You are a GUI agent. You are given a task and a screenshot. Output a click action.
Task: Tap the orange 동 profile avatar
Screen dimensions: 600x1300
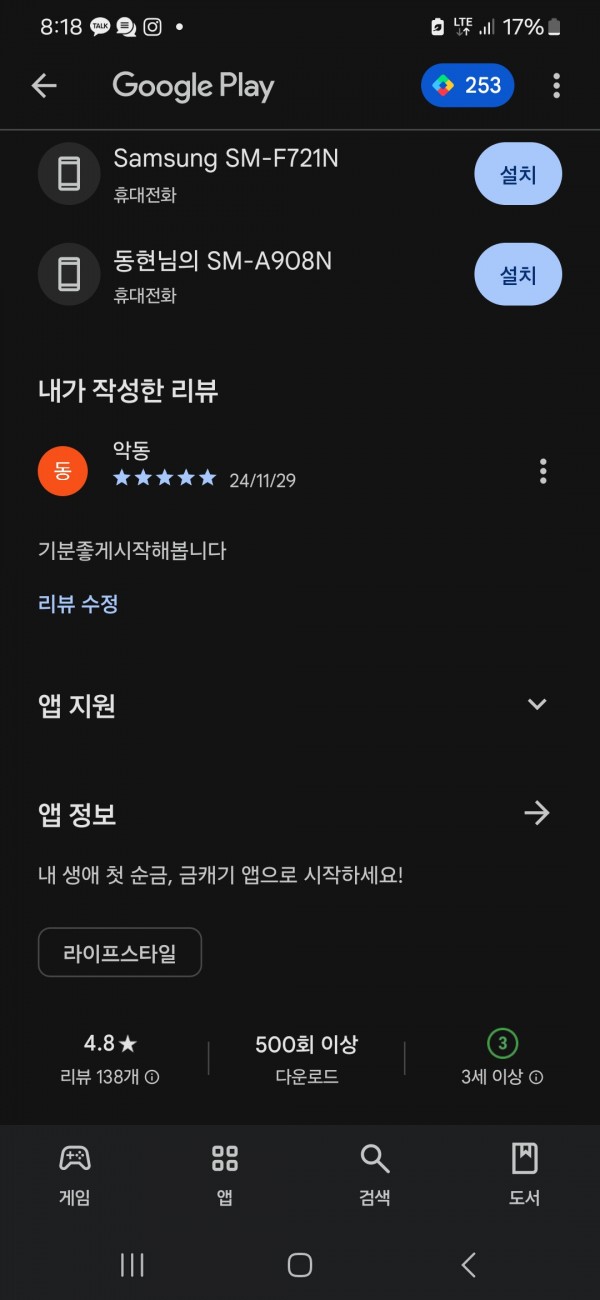pyautogui.click(x=63, y=470)
